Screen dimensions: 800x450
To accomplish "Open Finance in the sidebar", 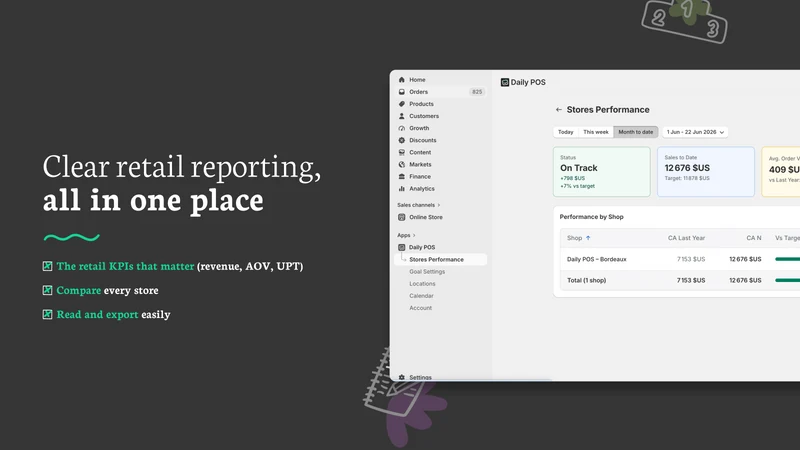I will (420, 177).
